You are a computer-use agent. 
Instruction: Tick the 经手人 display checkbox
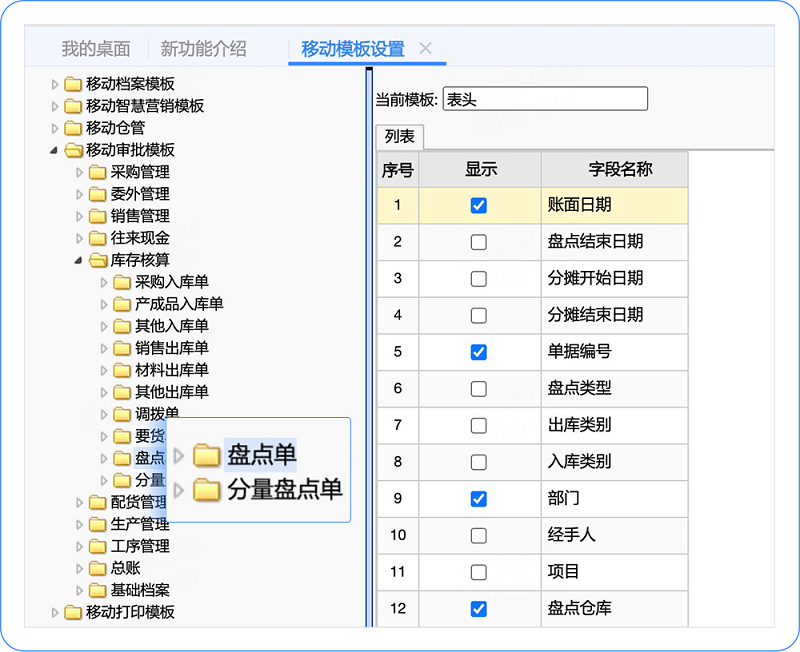pos(479,535)
